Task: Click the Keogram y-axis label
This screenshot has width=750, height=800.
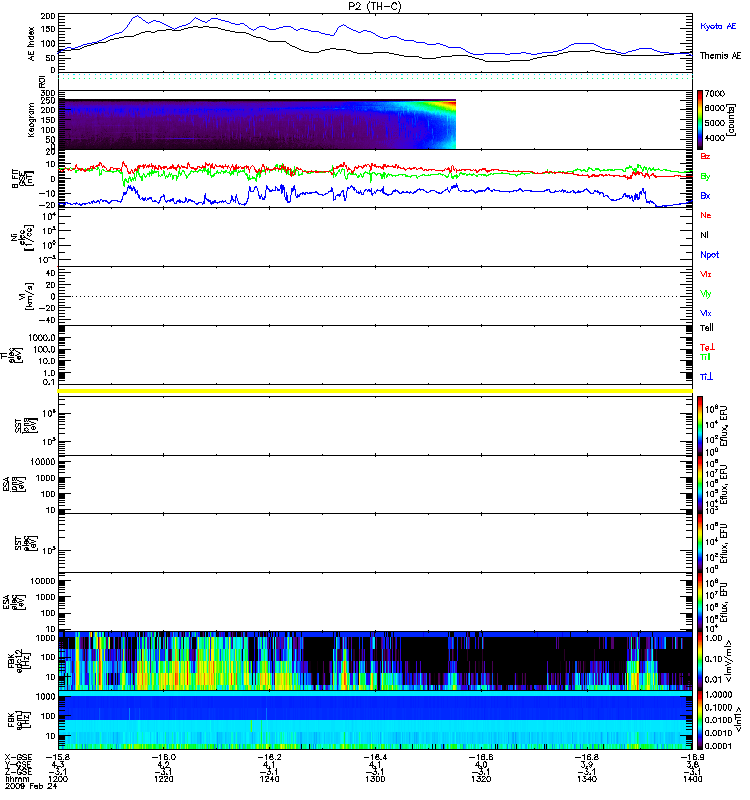Action: [31, 119]
